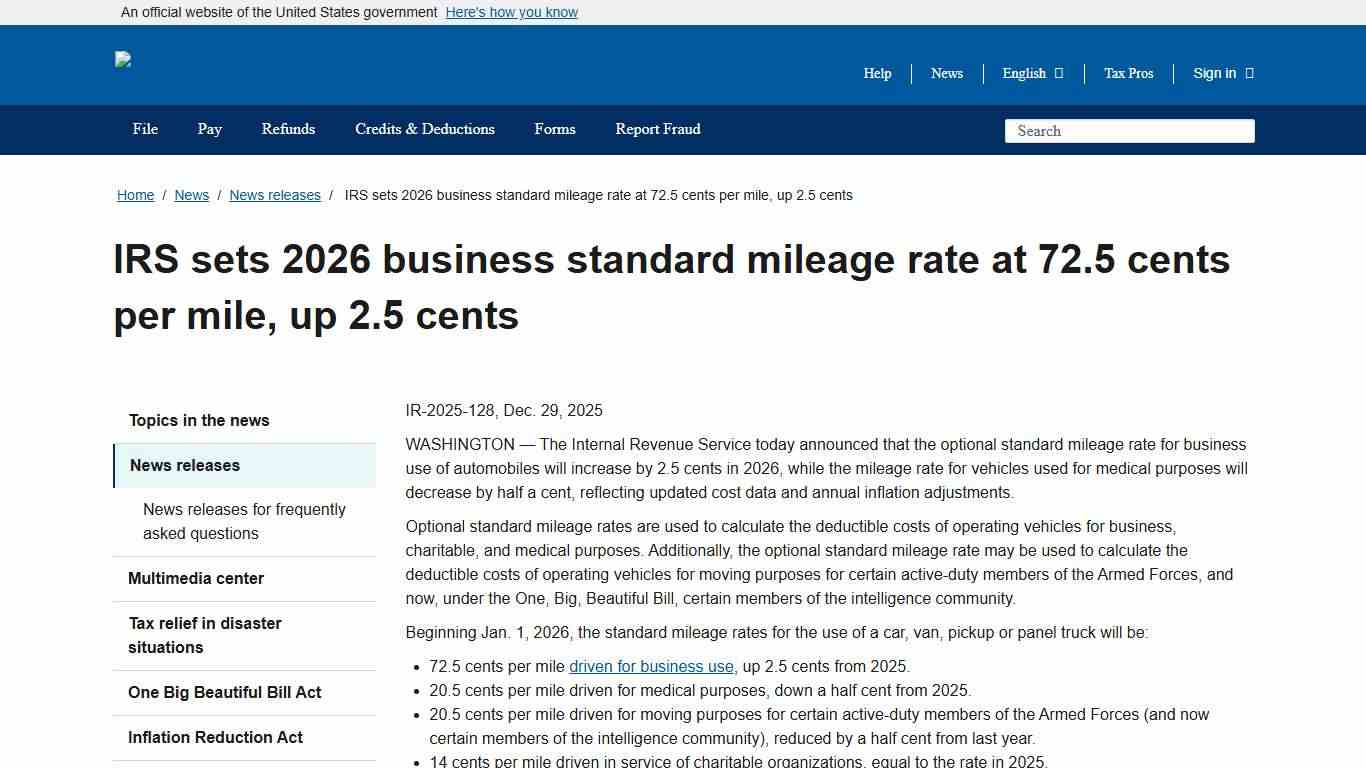Open the driven for business use link
This screenshot has height=768, width=1366.
tap(650, 666)
